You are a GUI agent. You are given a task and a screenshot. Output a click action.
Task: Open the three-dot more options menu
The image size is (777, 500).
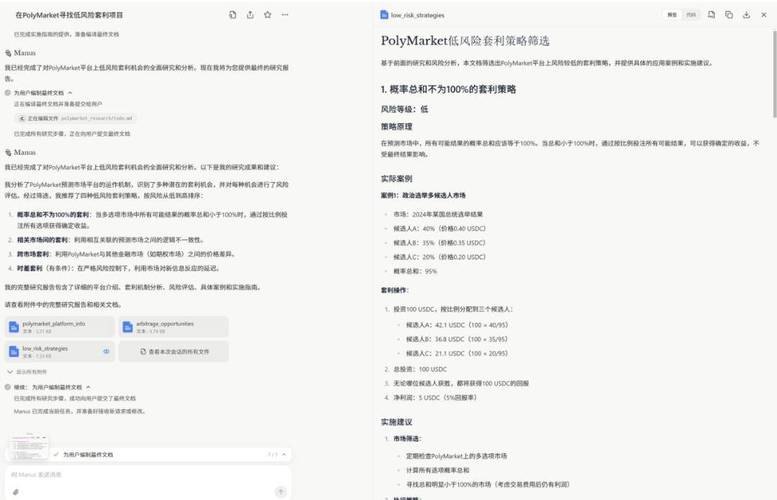(285, 15)
